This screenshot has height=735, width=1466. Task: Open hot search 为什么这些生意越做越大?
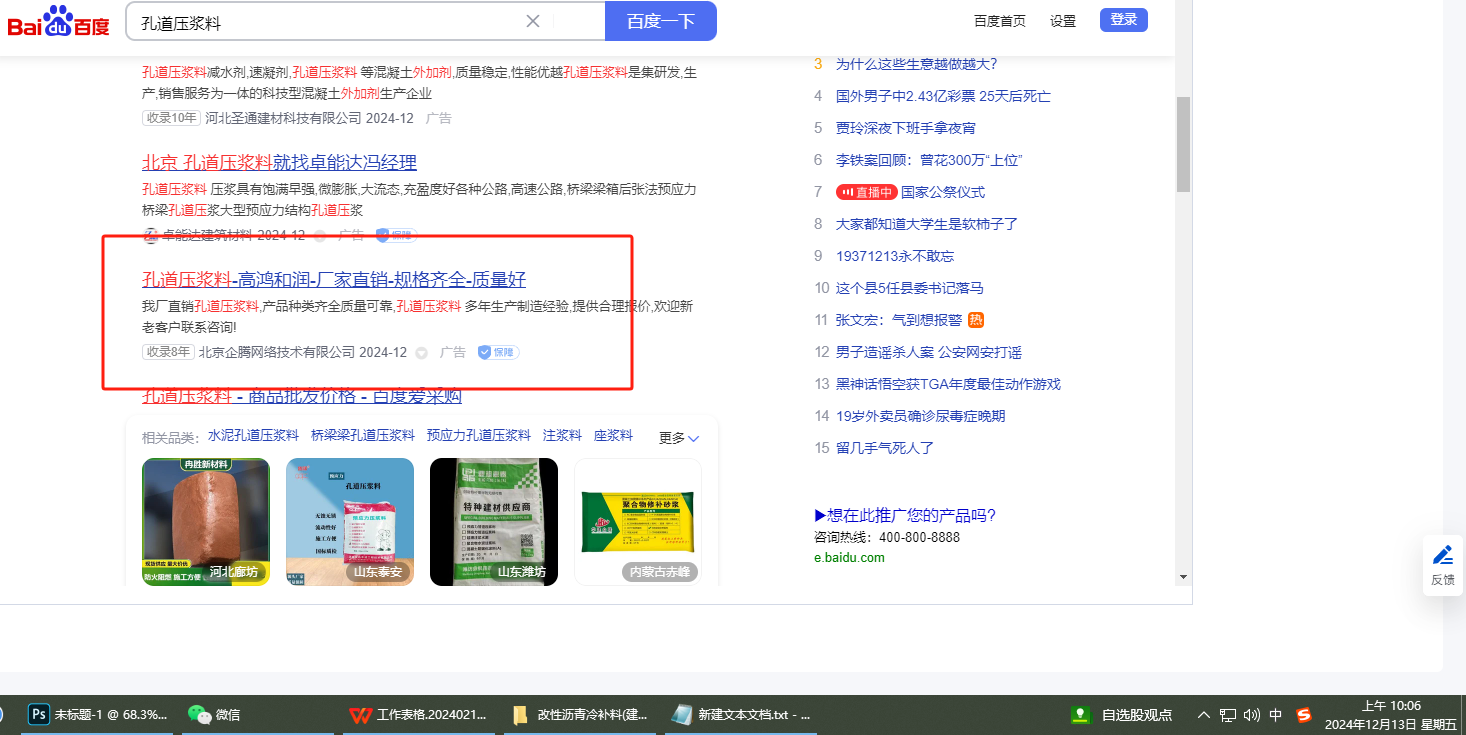(916, 64)
